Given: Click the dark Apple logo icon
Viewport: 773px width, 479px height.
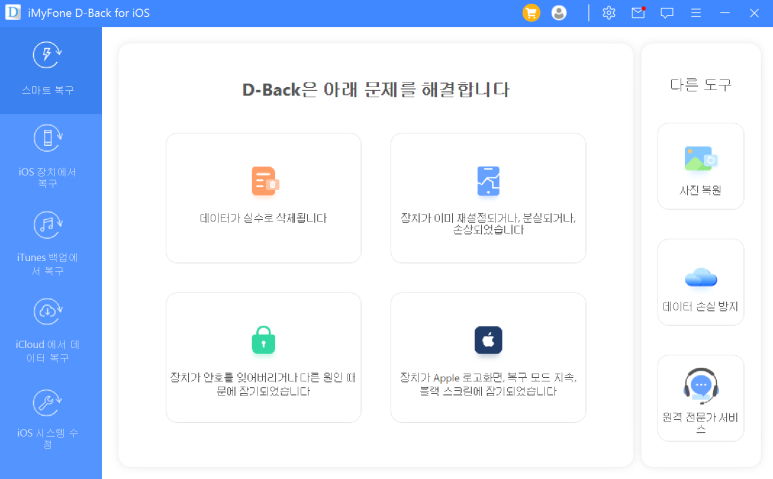Looking at the screenshot, I should pos(488,340).
